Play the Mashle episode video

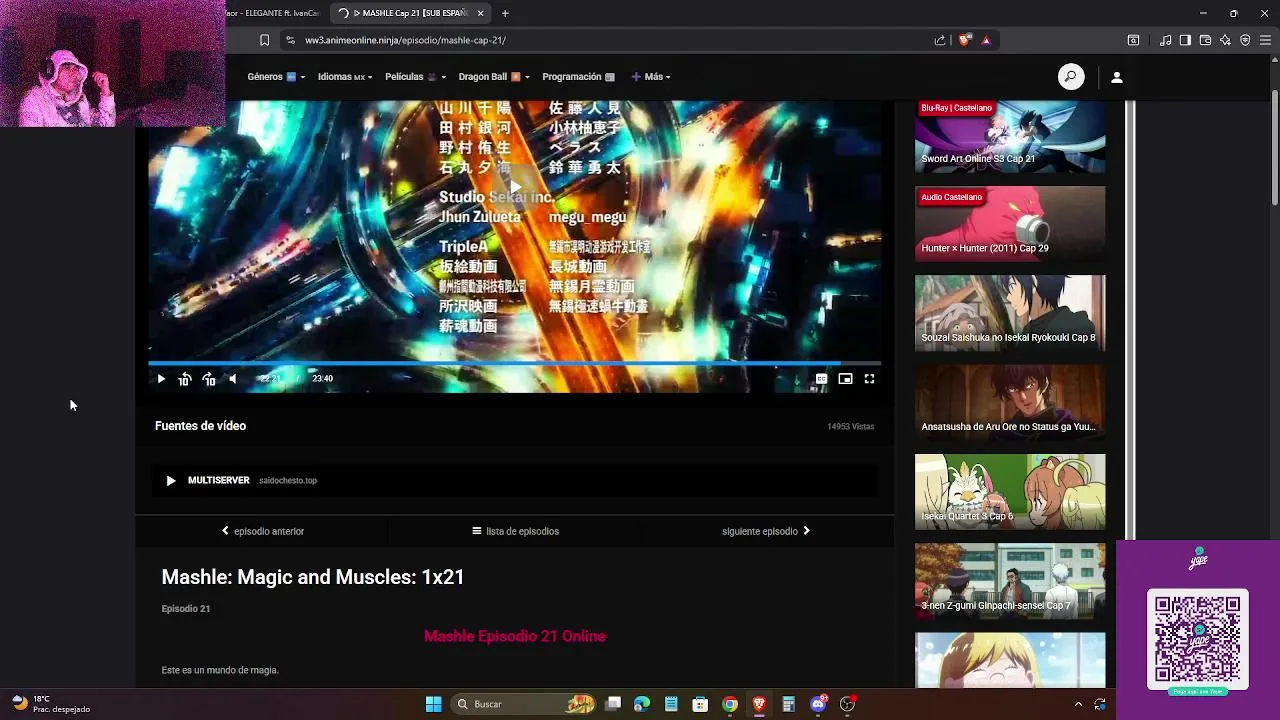pos(161,379)
